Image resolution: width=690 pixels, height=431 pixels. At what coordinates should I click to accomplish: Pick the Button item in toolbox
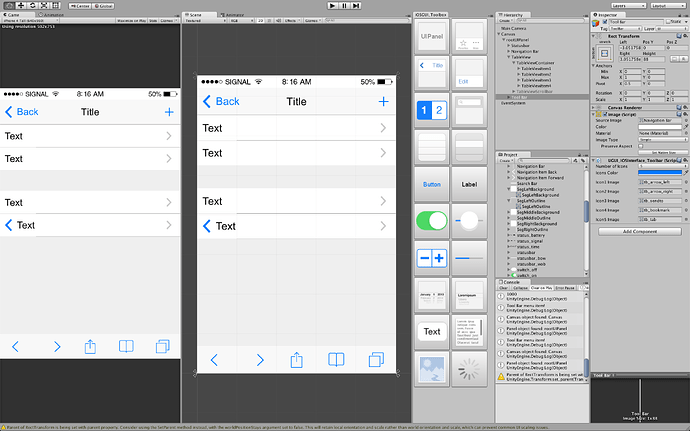432,184
